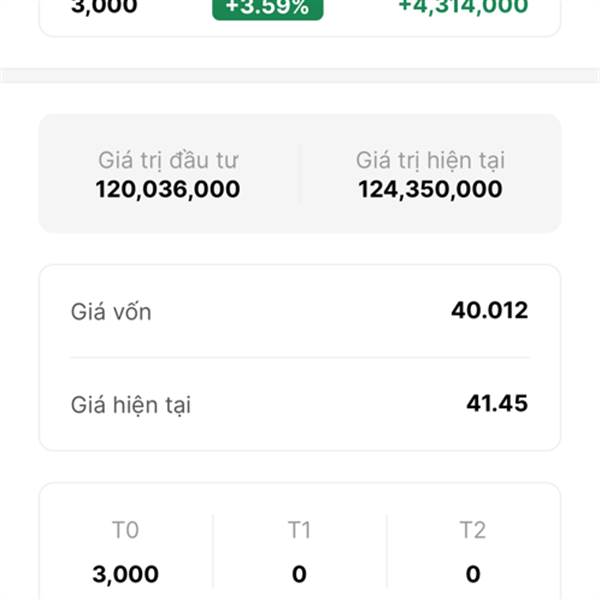Tap the 120,036,000 investment value
Viewport: 600px width, 600px height.
click(x=168, y=189)
